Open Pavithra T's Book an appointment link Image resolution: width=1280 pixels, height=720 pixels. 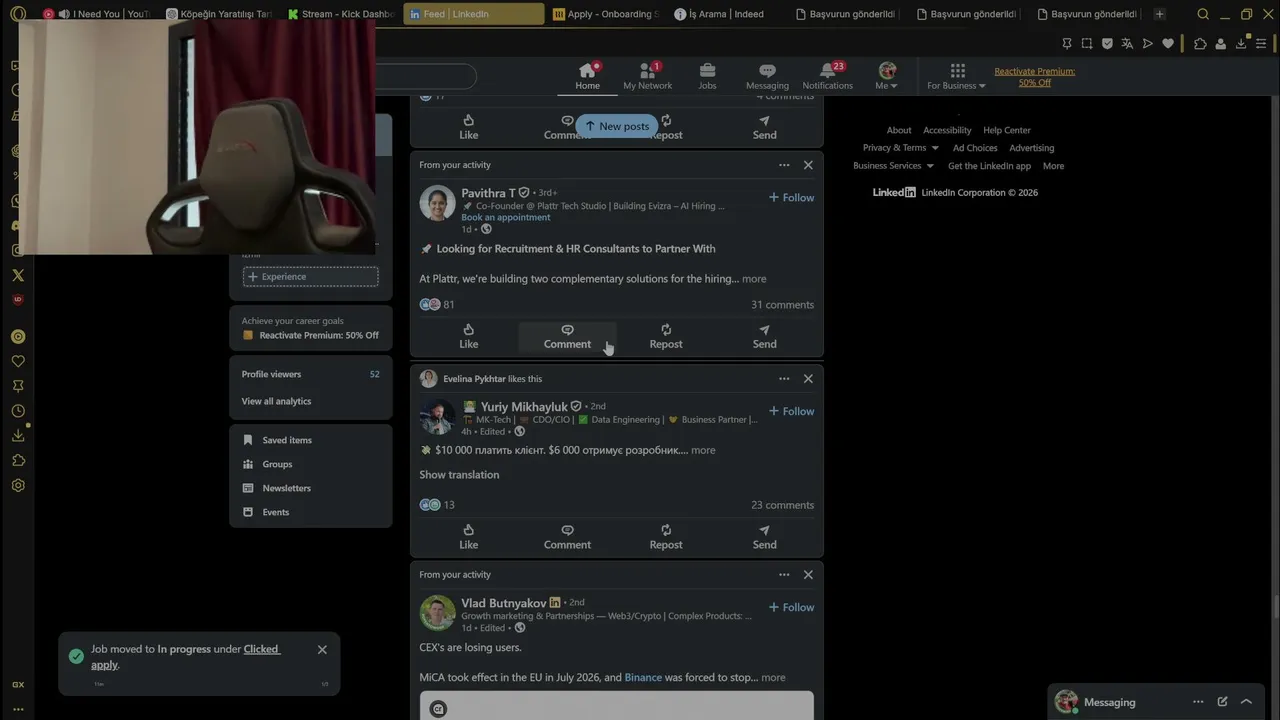click(505, 217)
